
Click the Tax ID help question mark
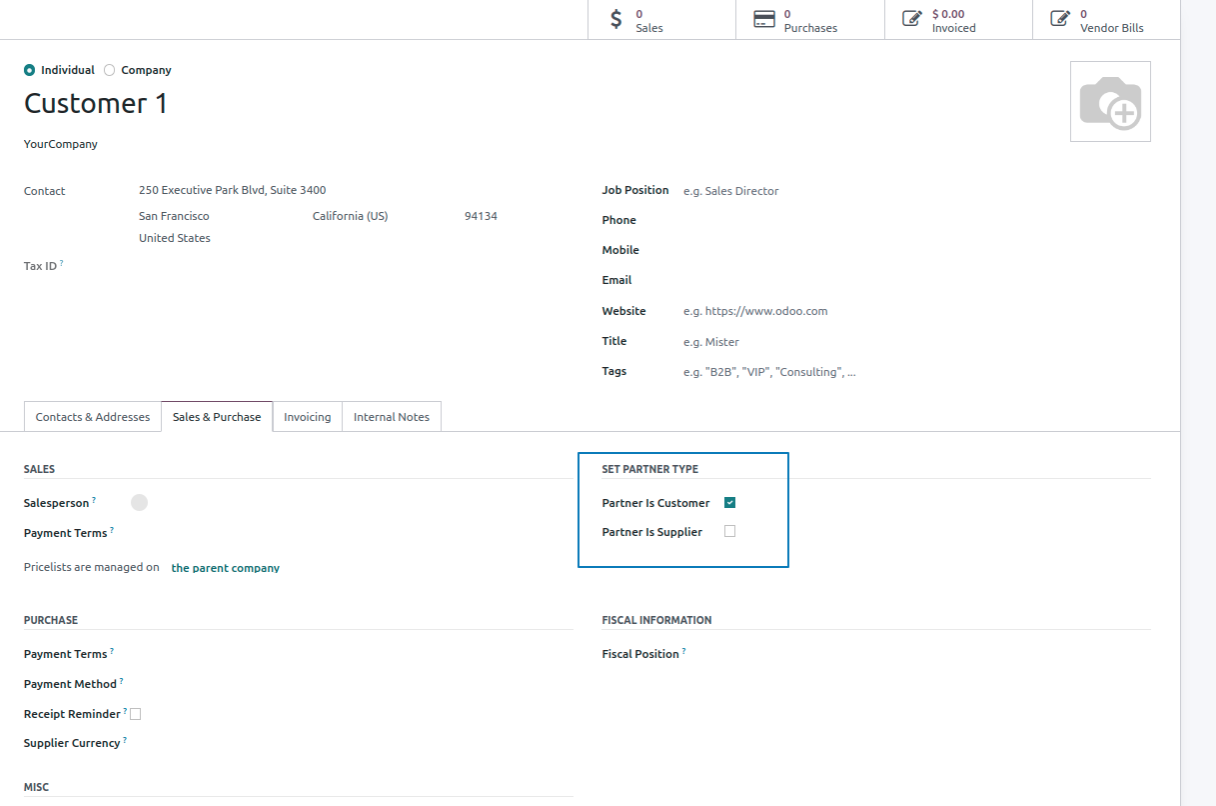[61, 263]
